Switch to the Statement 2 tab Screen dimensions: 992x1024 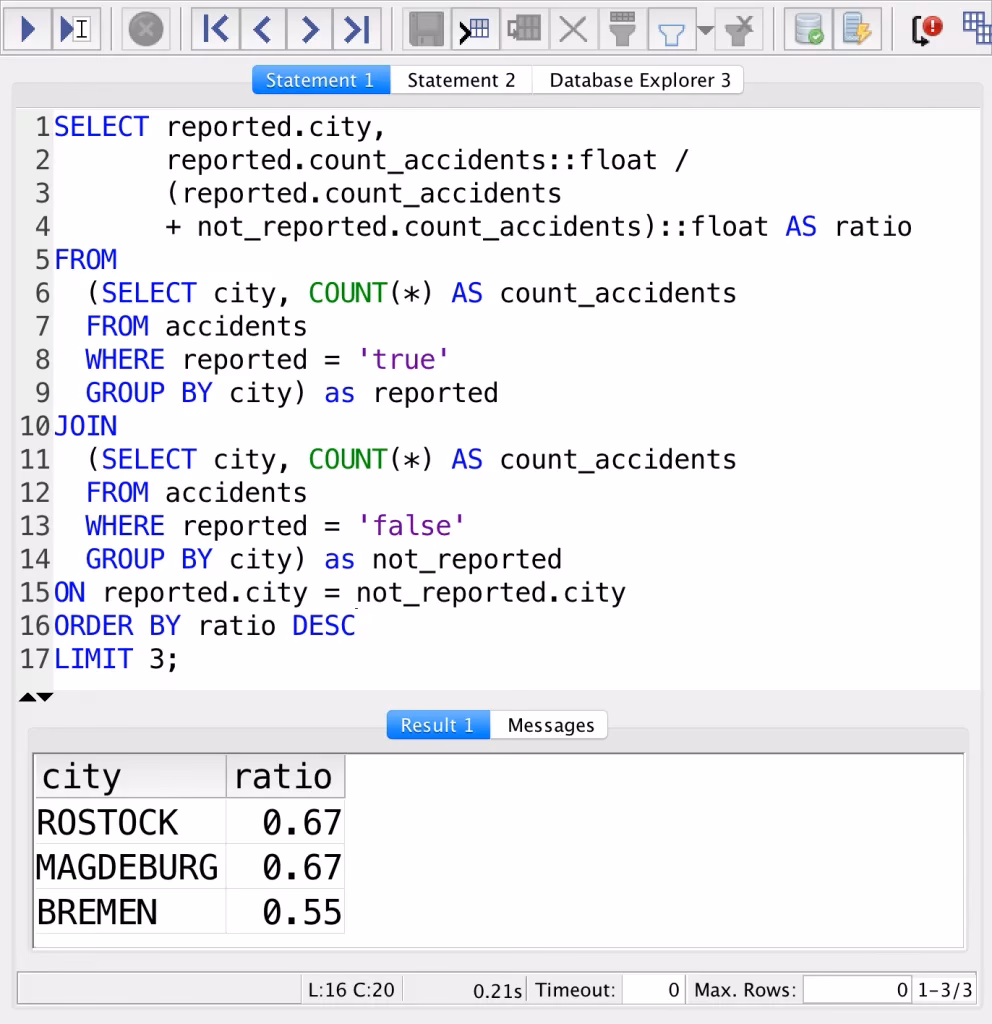[461, 79]
